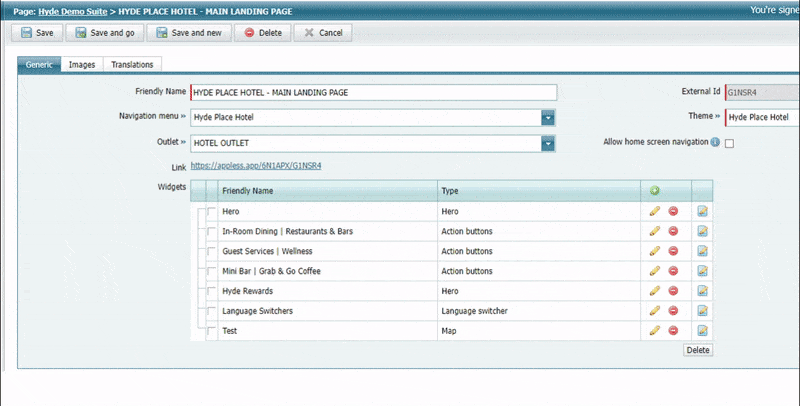Remove Language Switchers red icon
The height and width of the screenshot is (406, 800).
[x=673, y=311]
